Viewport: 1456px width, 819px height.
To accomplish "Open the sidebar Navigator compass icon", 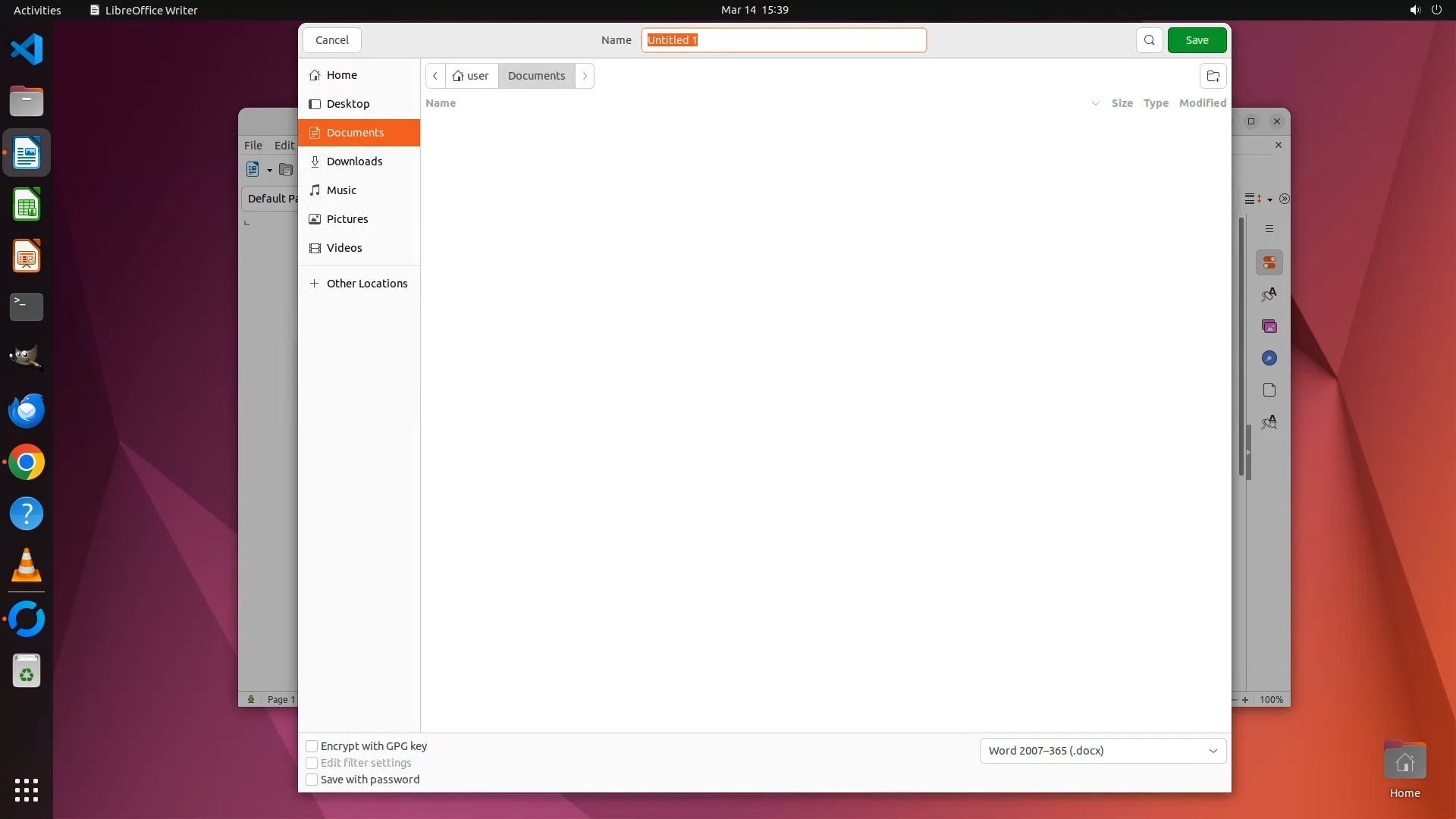I will 1269,358.
